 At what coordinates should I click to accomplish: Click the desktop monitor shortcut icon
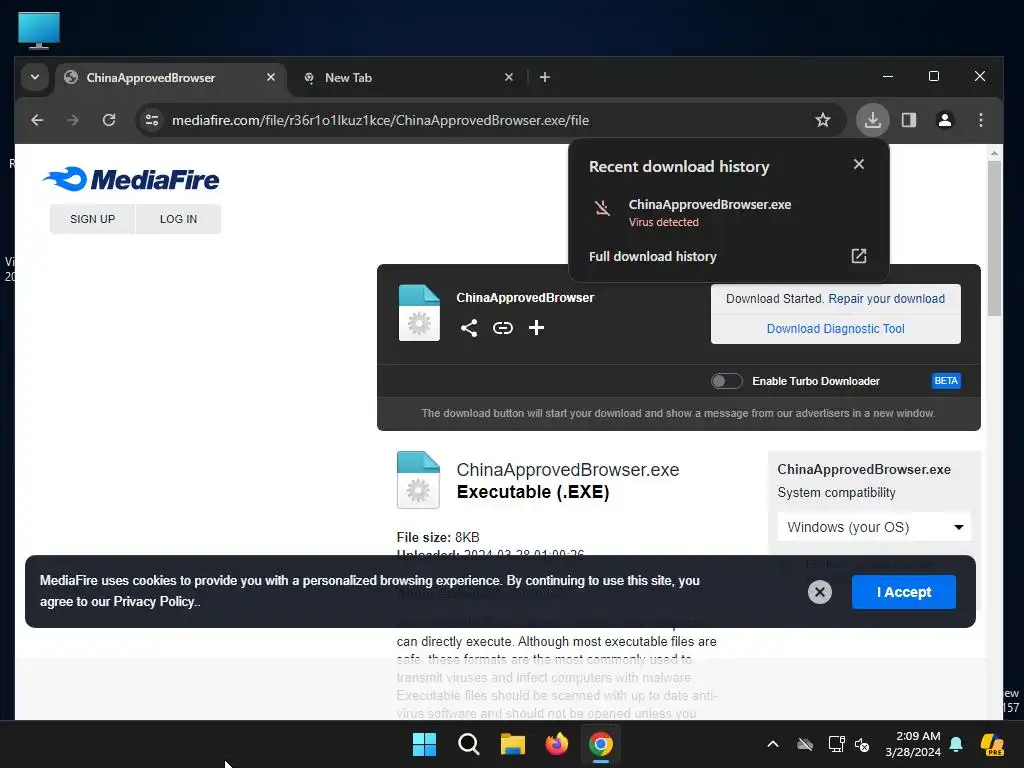(x=39, y=30)
